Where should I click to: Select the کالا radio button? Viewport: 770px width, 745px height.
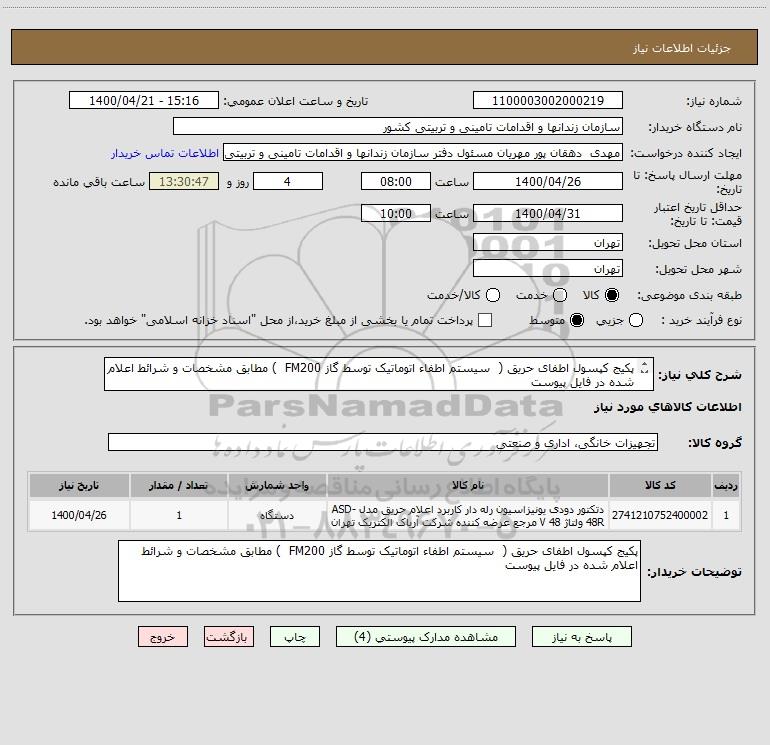point(612,295)
